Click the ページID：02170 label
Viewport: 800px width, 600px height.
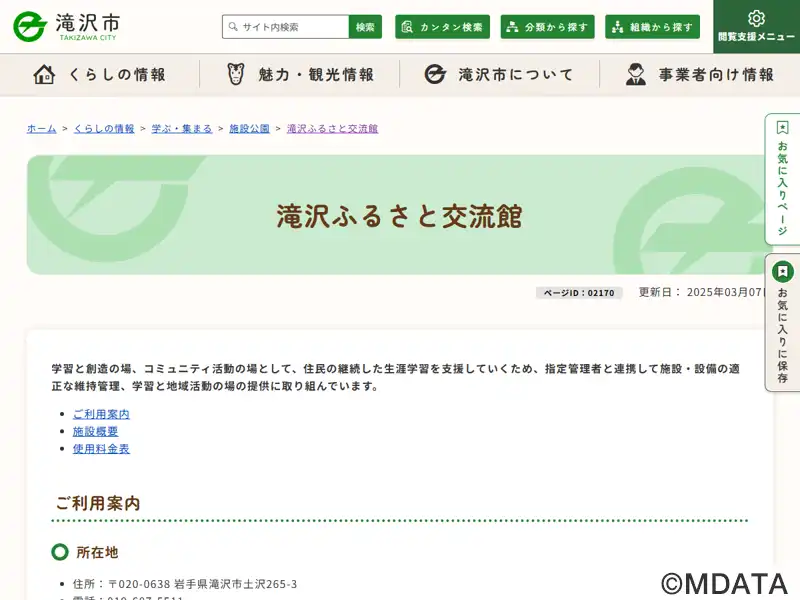(x=579, y=293)
